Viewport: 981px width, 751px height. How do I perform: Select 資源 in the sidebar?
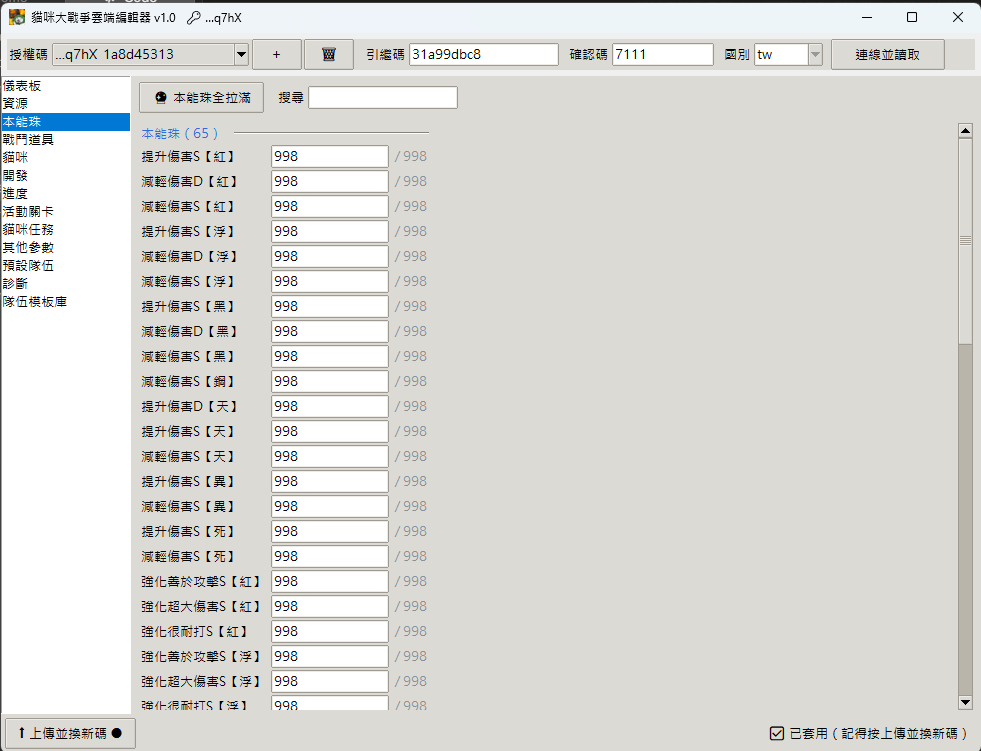tap(65, 103)
